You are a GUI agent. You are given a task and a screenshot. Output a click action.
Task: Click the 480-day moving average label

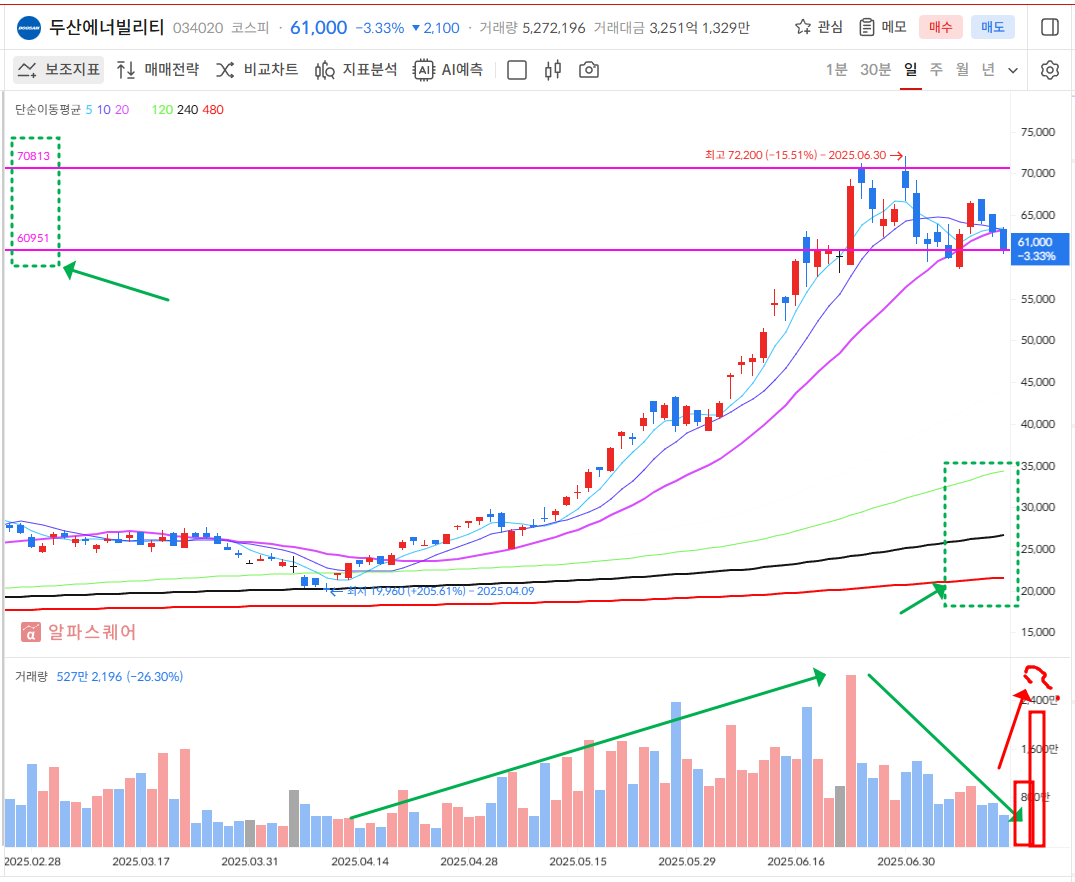(213, 110)
